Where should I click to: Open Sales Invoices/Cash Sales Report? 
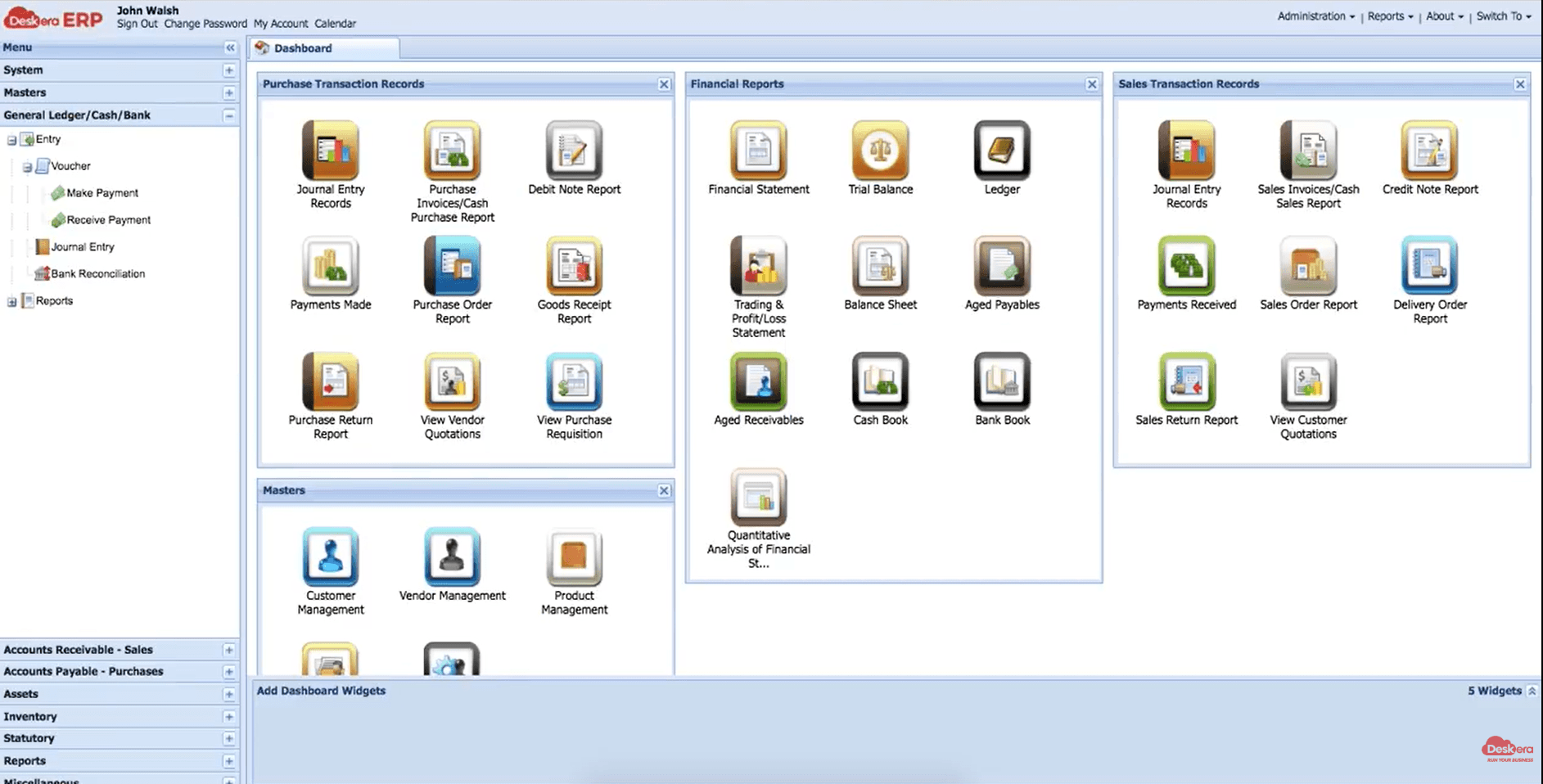(1308, 151)
